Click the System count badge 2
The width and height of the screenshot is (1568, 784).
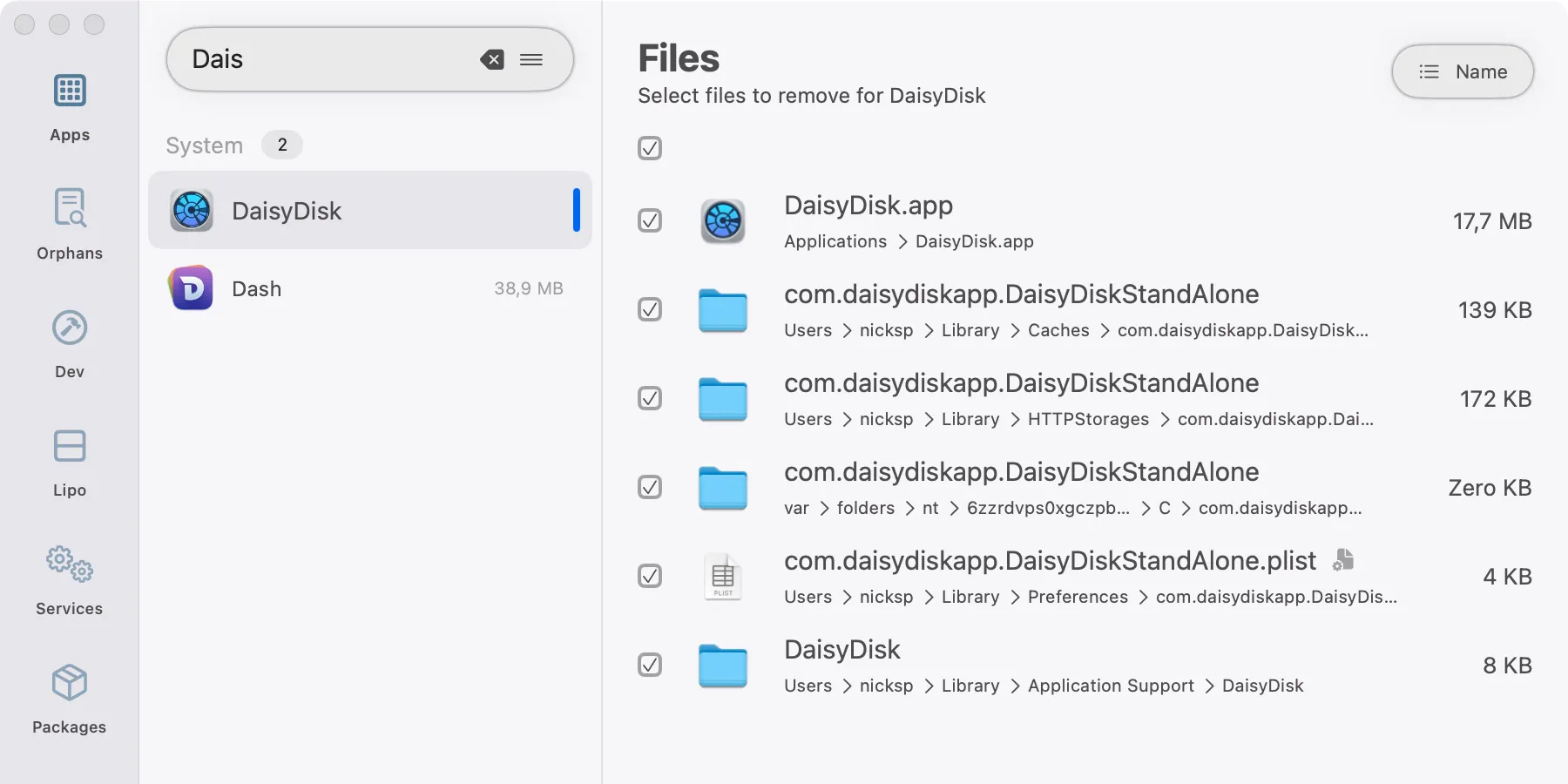pyautogui.click(x=282, y=145)
